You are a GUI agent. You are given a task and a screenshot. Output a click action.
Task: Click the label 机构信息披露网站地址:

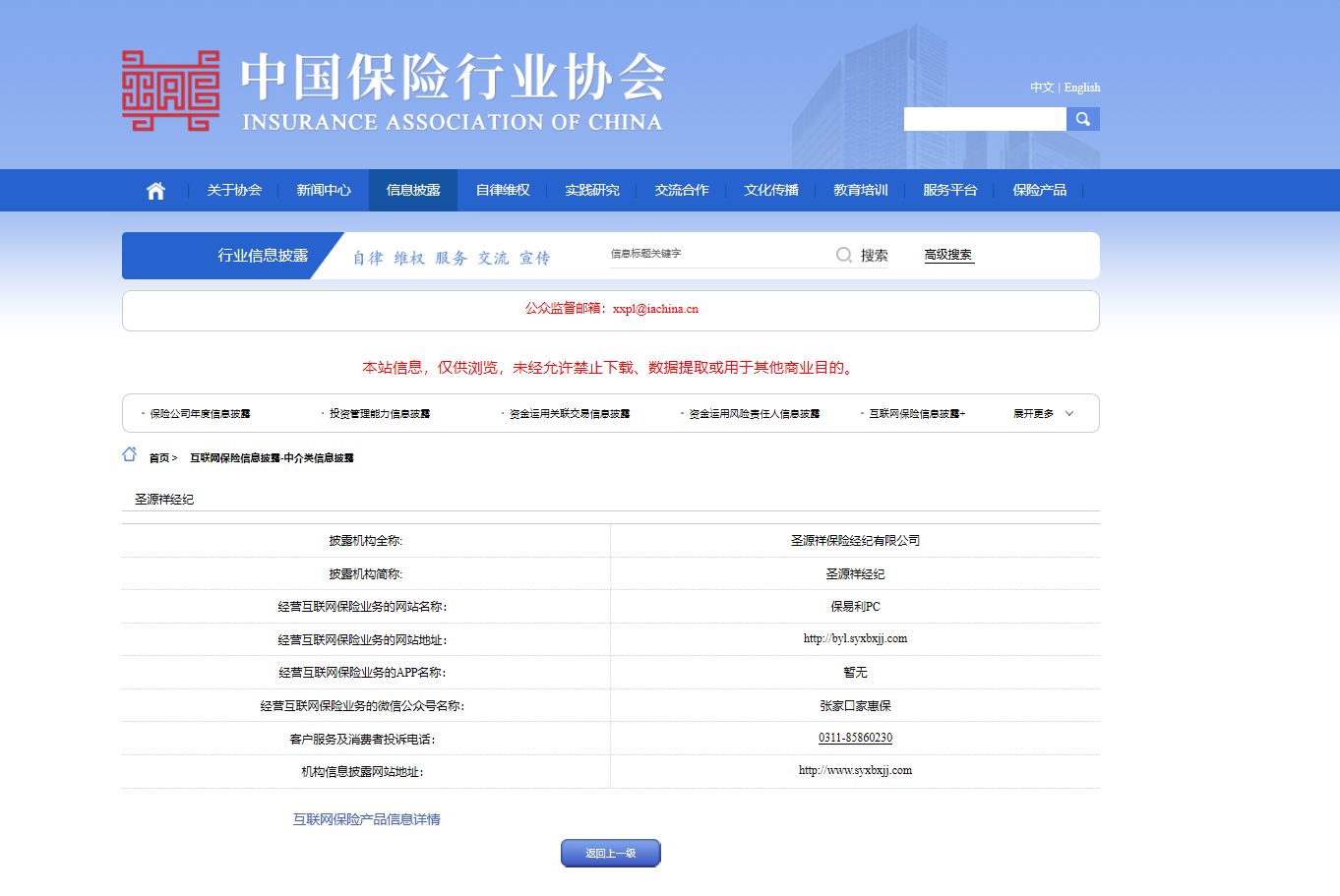point(362,772)
